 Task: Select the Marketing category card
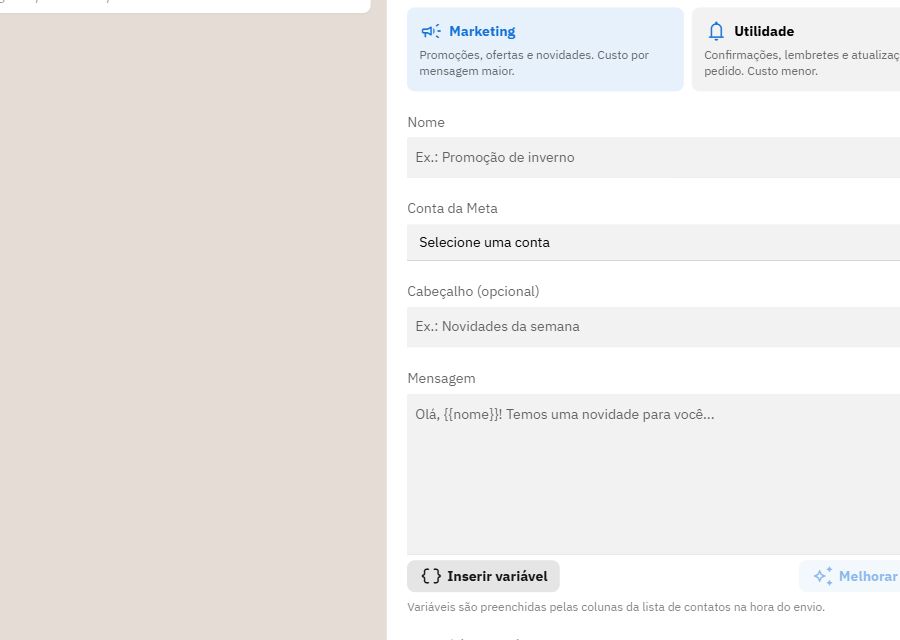pos(545,49)
